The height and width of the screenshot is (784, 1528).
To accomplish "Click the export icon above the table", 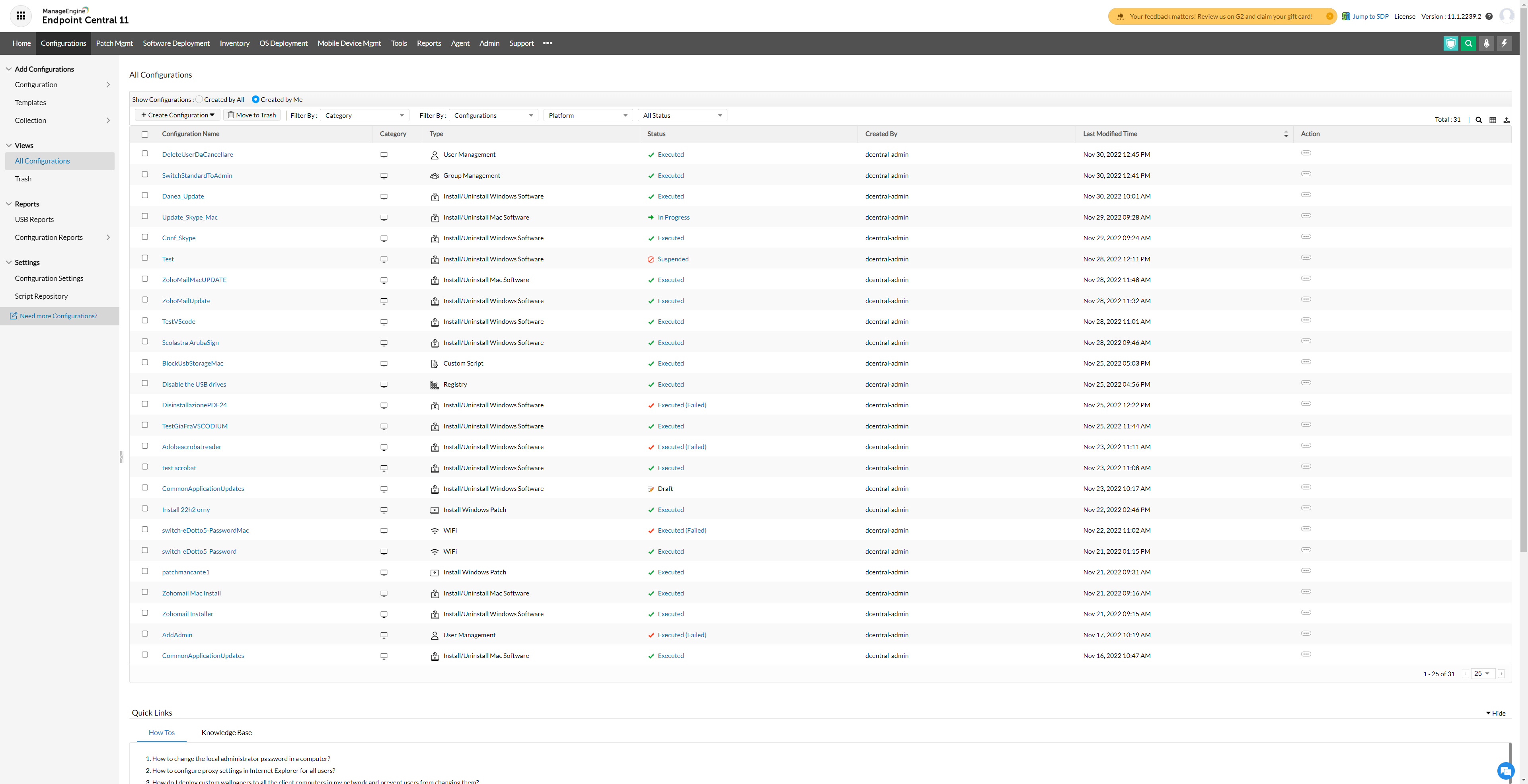I will 1506,120.
